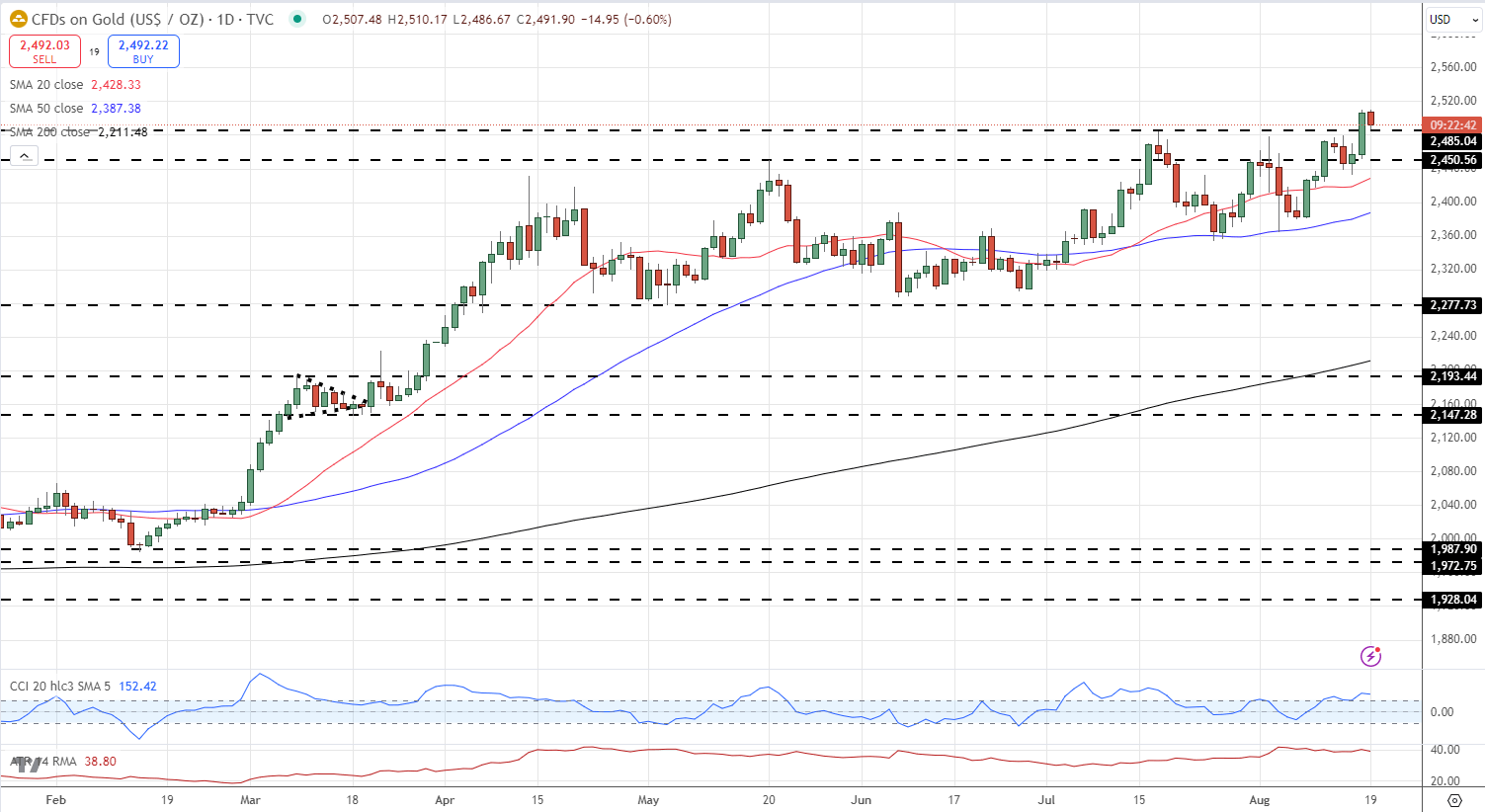Screen dimensions: 1485x812
Task: Click the ATR pane 40.00 axis label
Action: pyautogui.click(x=1444, y=750)
